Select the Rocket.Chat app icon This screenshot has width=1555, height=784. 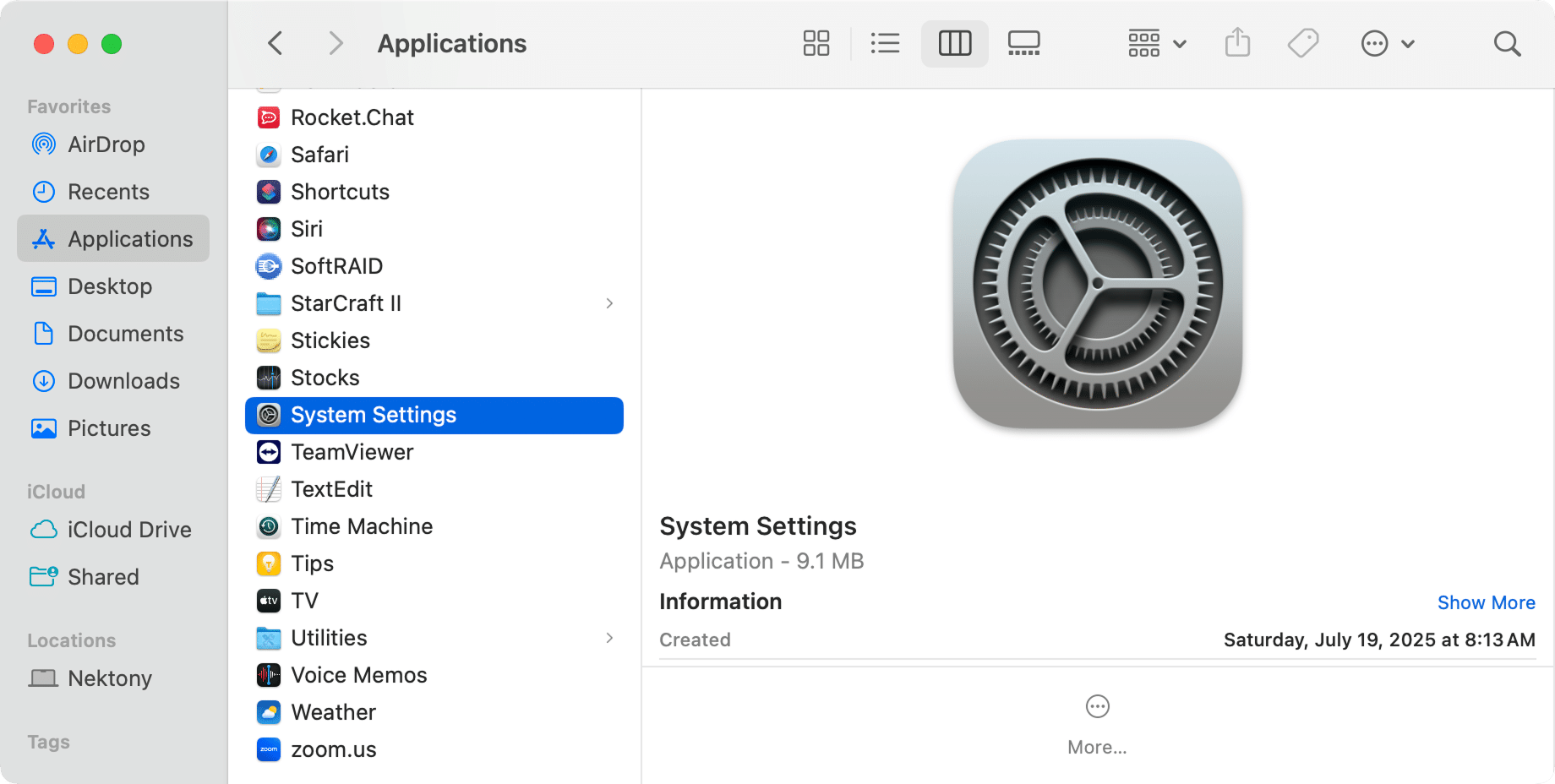(269, 117)
